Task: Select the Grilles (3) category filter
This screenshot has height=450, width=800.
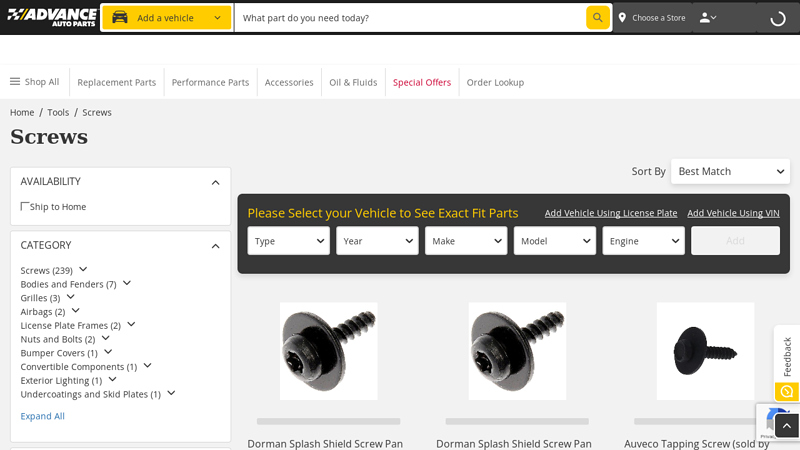Action: [40, 298]
